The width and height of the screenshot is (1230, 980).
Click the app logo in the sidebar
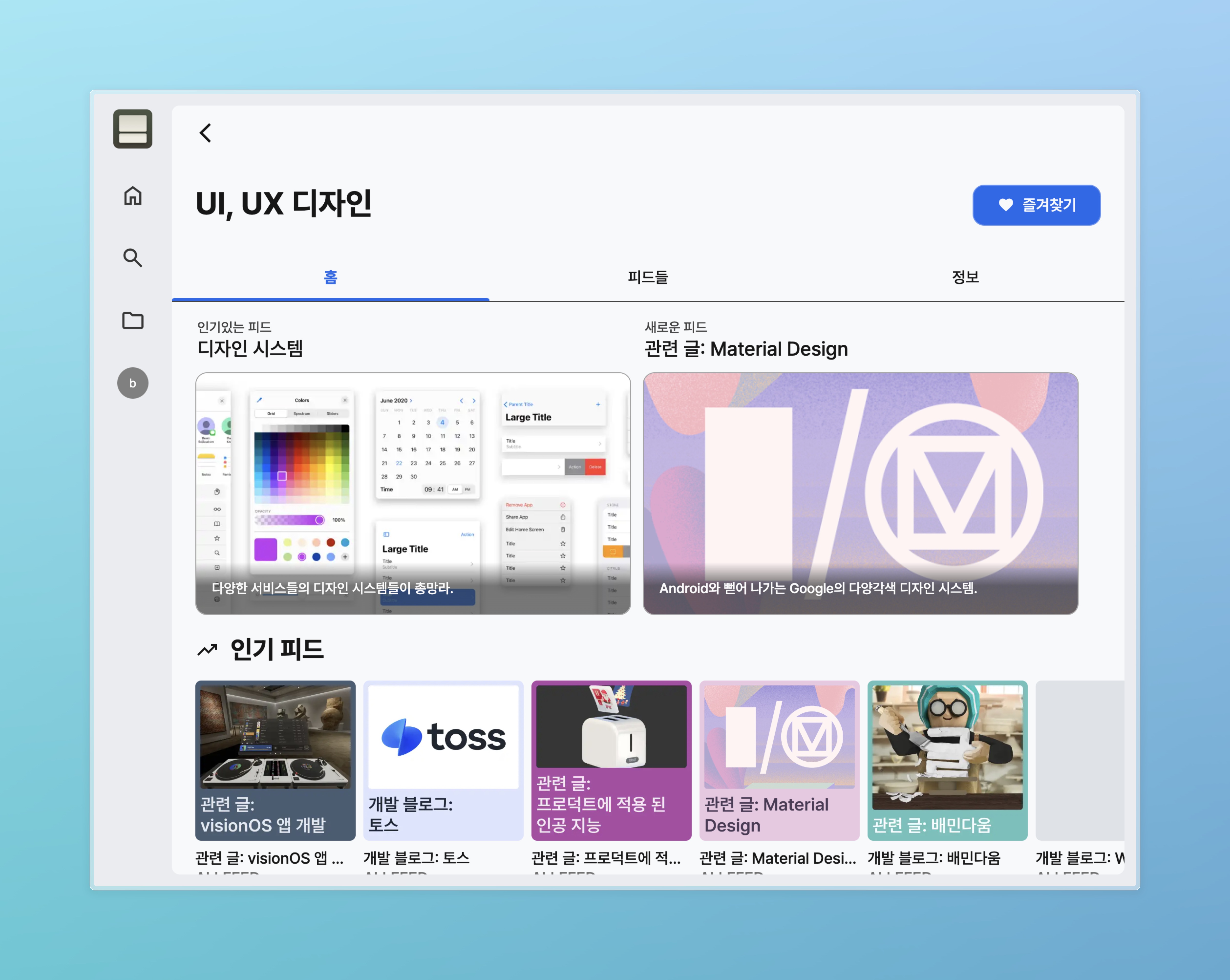[x=132, y=129]
